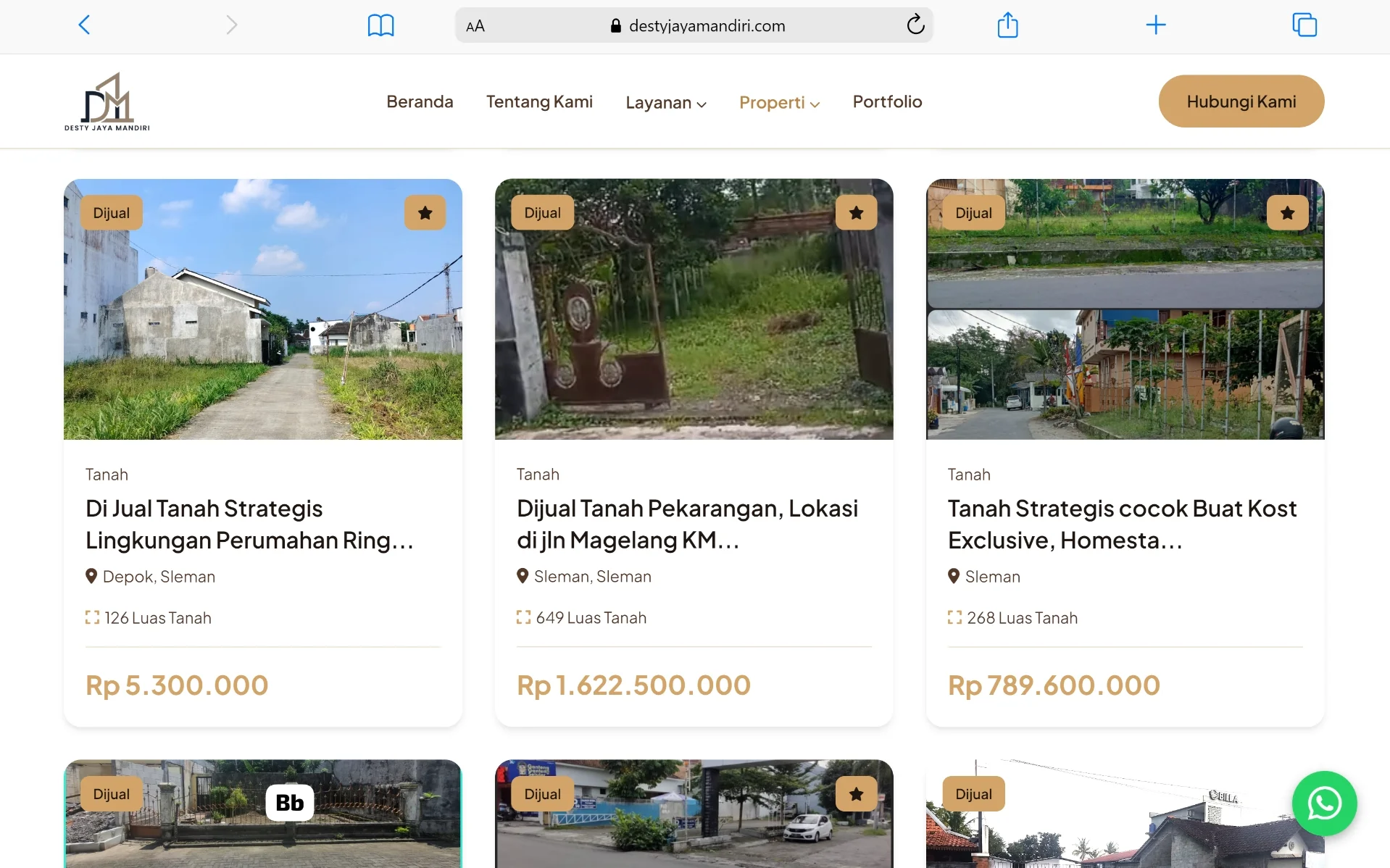Click location pin icon beside Sleman, Sleman
The image size is (1390, 868).
pyautogui.click(x=523, y=576)
